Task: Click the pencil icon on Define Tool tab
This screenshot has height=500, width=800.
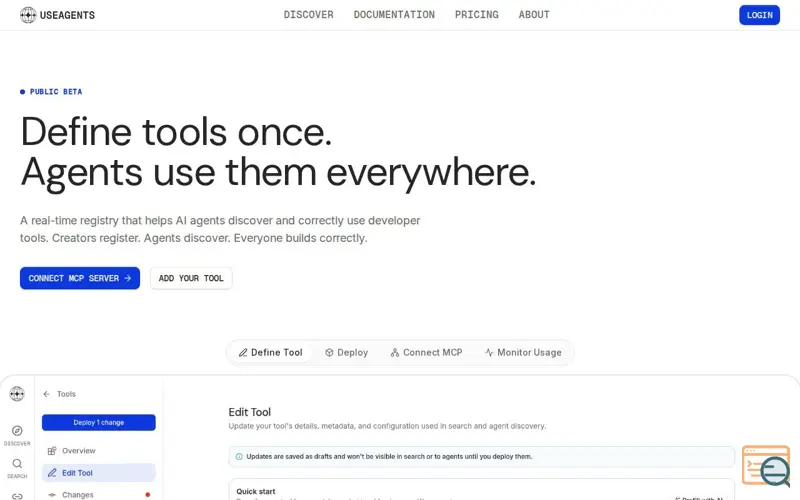Action: [243, 353]
